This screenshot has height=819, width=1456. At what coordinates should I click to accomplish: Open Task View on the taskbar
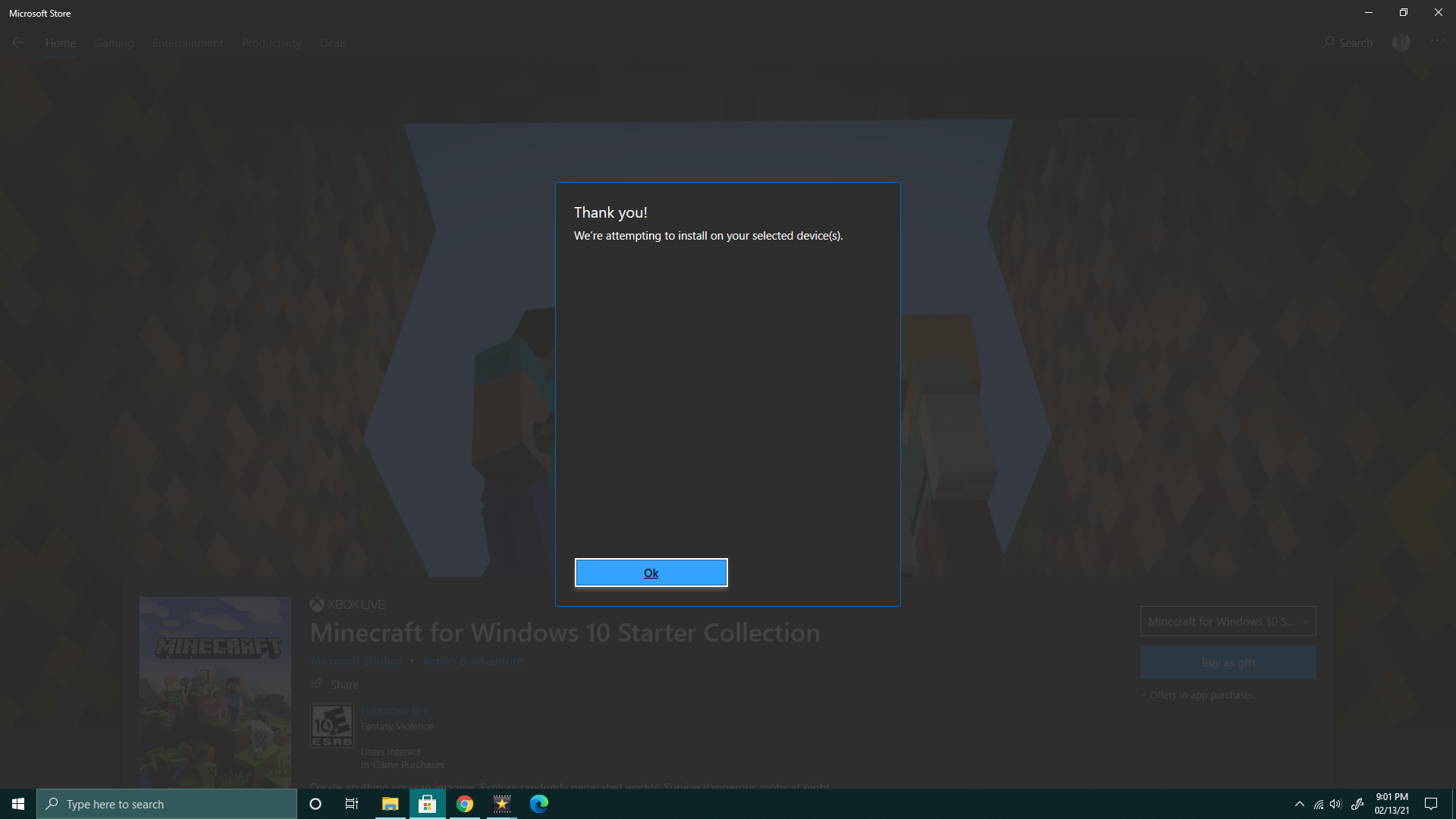click(x=352, y=804)
